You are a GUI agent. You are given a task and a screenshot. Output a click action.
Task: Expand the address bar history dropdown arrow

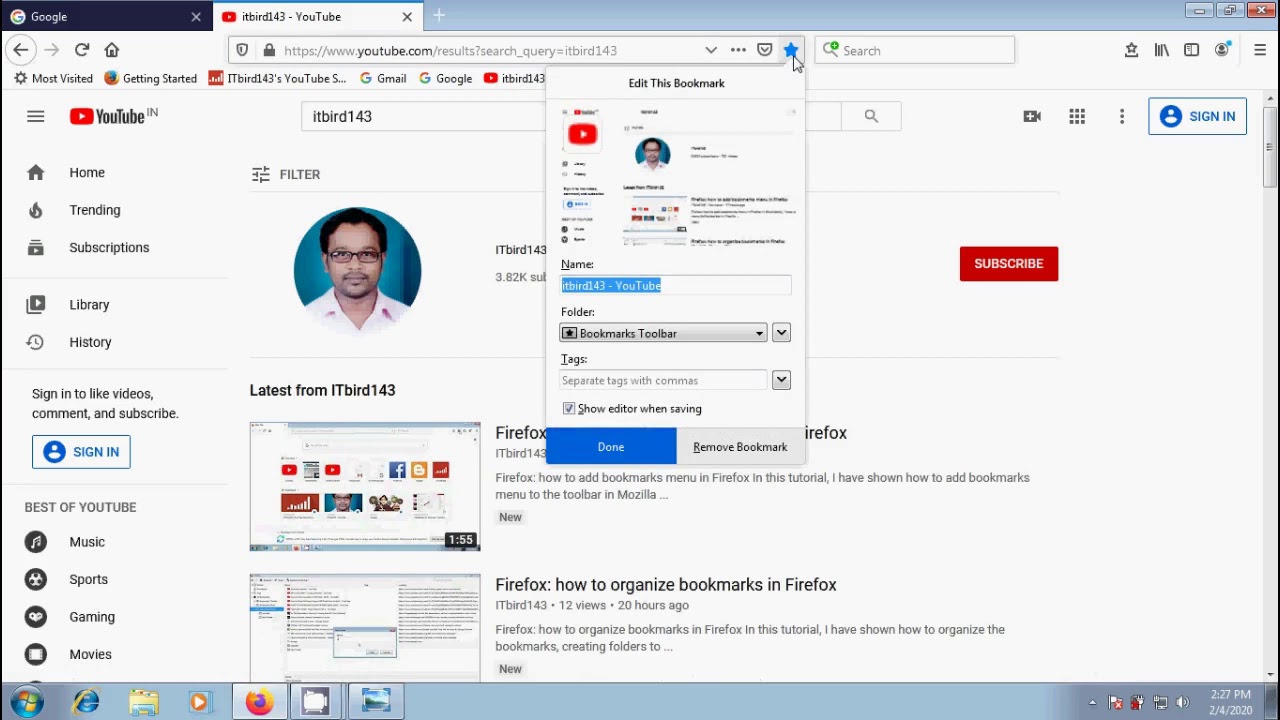pos(711,50)
